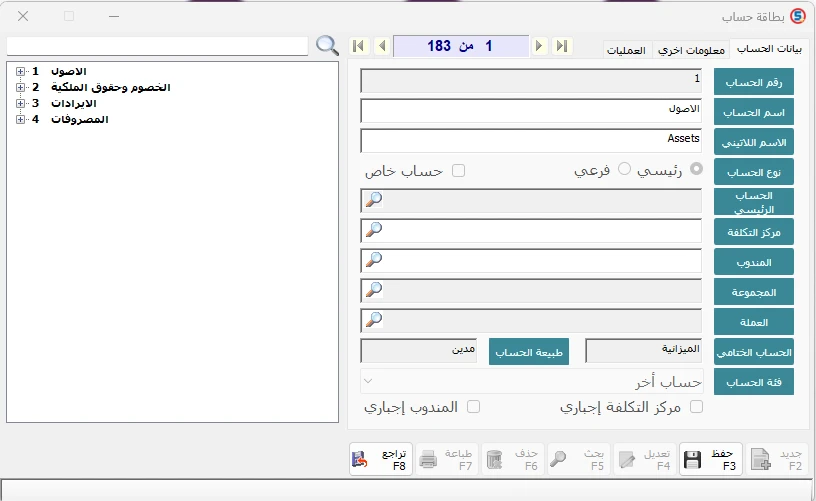Click the Latin name field with Assets
Image resolution: width=816 pixels, height=501 pixels.
coord(531,140)
